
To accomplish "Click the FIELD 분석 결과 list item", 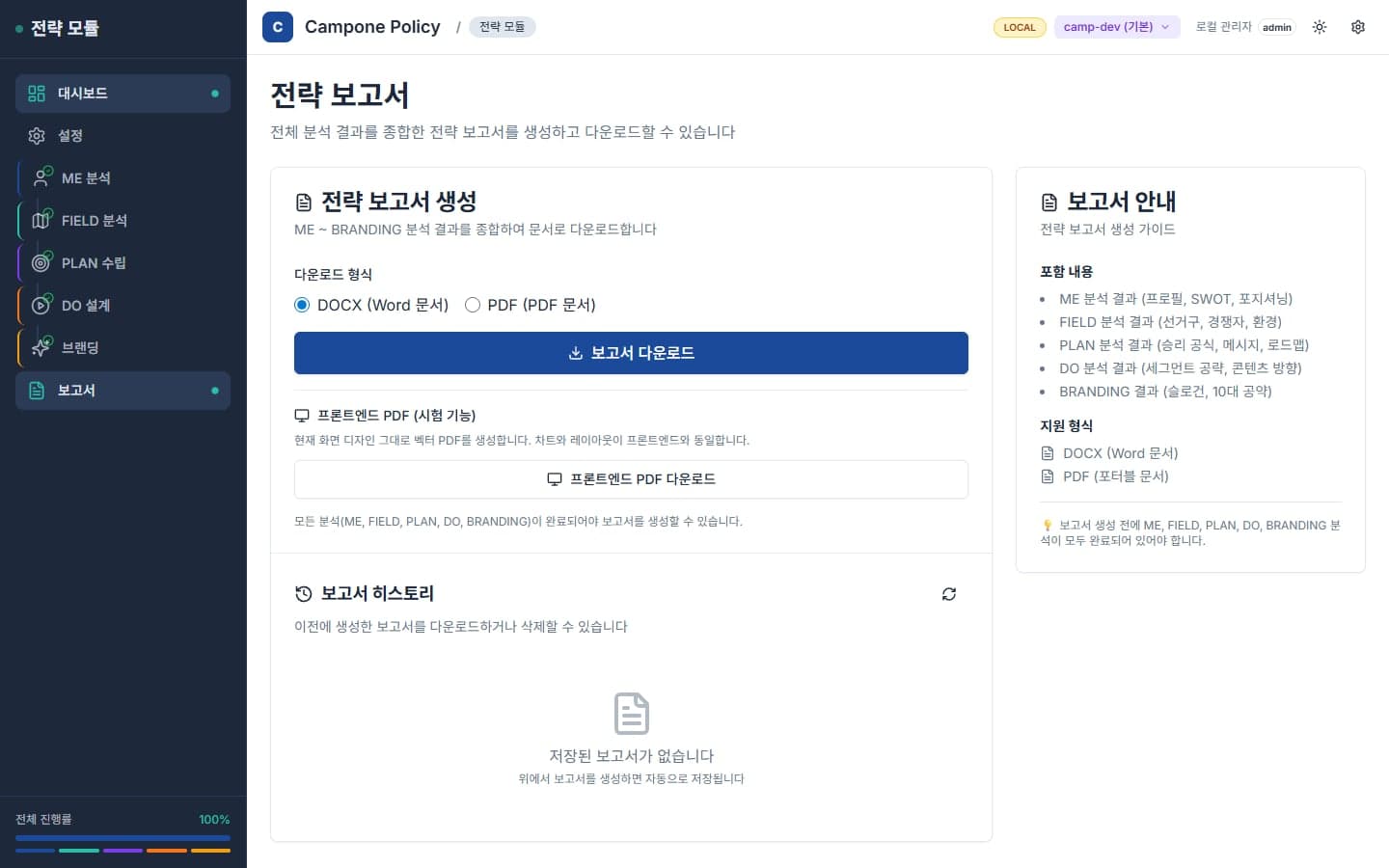I will [x=1170, y=322].
